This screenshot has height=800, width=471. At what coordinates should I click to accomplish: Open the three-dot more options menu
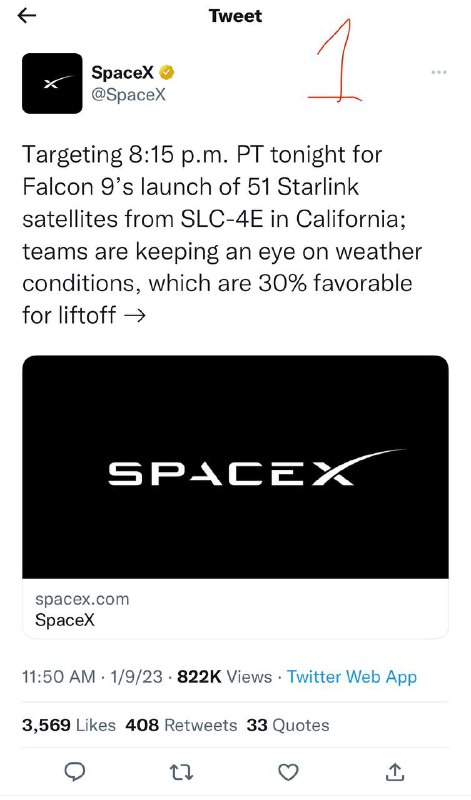point(439,72)
